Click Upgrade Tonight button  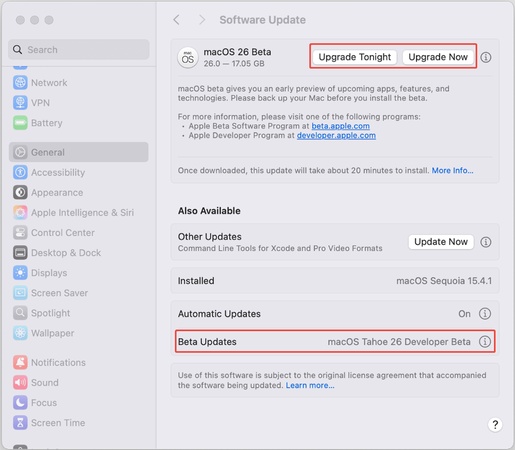pos(355,57)
